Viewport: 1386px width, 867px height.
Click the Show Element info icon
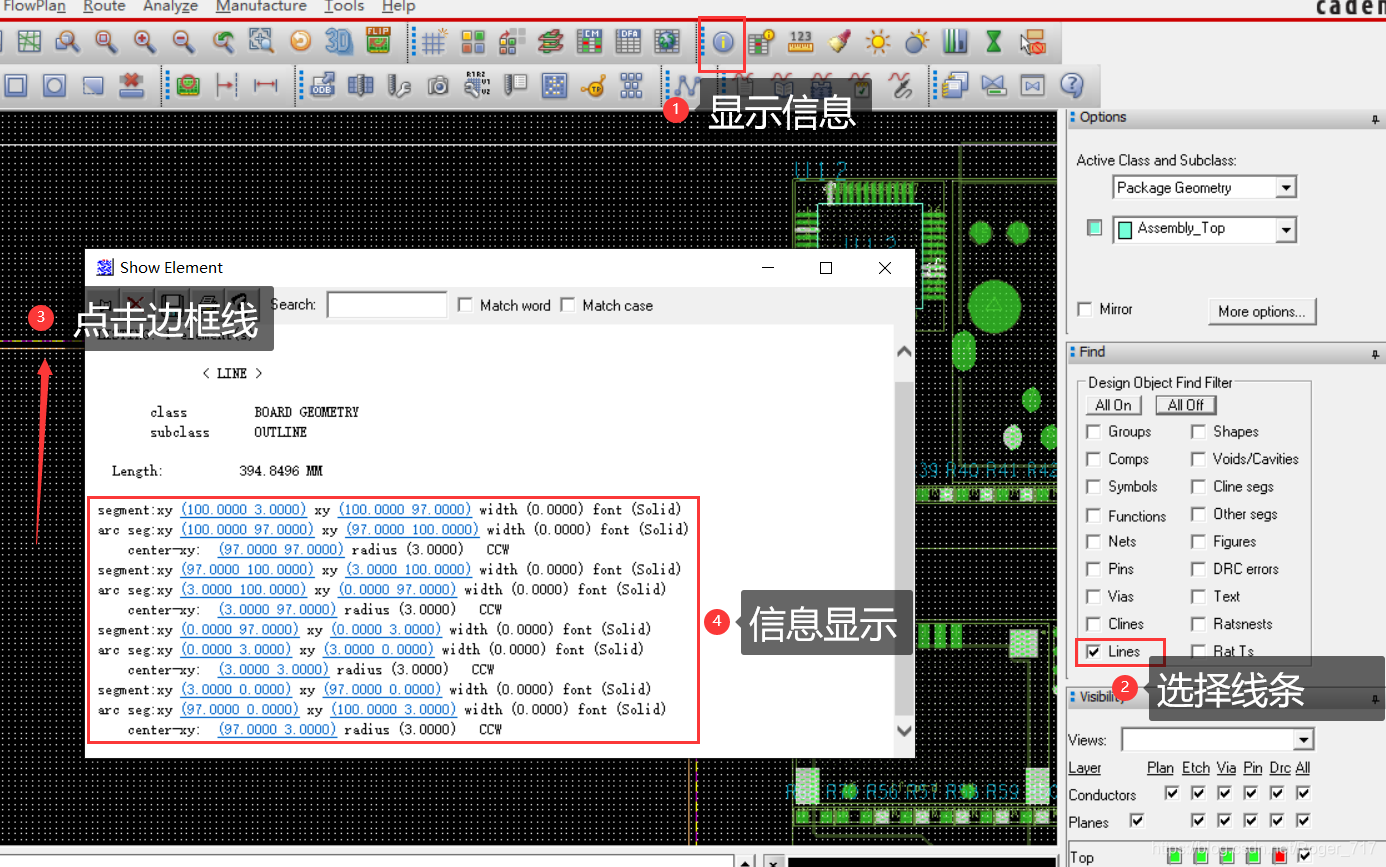coord(722,42)
